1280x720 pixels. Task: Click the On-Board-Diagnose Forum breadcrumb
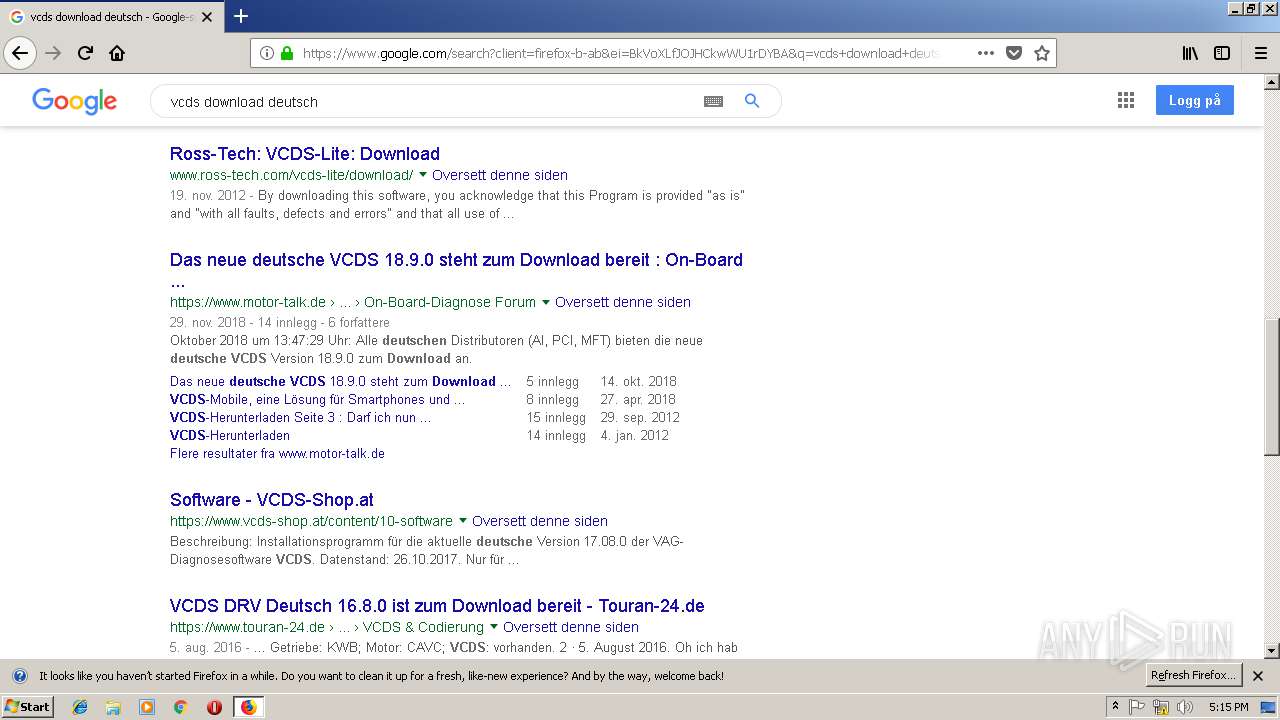450,302
